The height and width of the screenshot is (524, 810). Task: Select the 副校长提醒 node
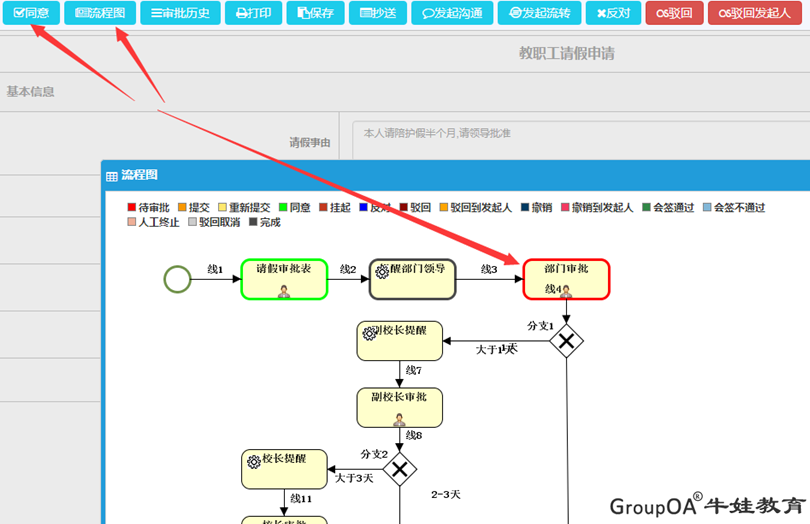[x=399, y=341]
